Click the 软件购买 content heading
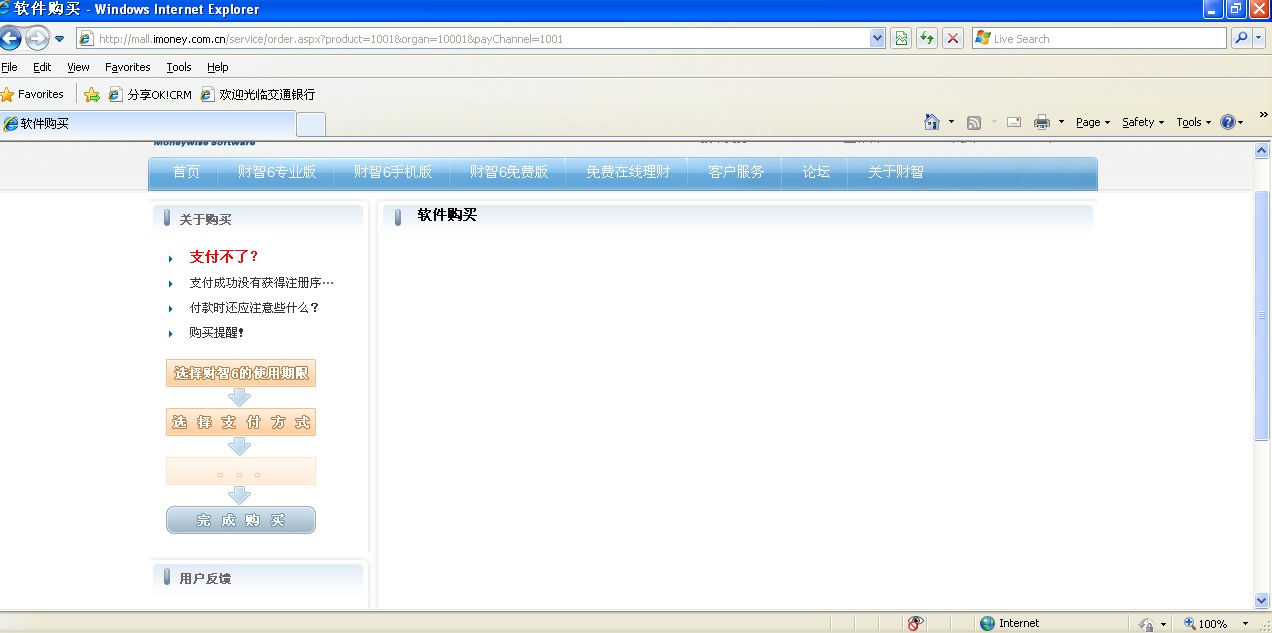1272x633 pixels. 447,215
